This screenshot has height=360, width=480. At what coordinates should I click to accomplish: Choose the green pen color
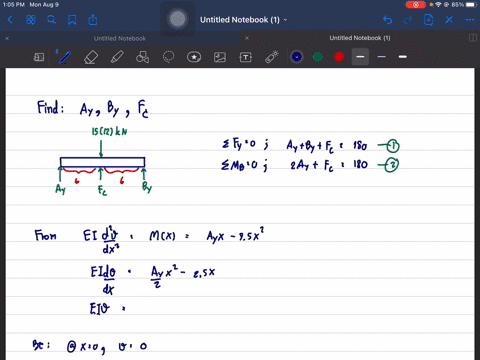click(x=318, y=57)
